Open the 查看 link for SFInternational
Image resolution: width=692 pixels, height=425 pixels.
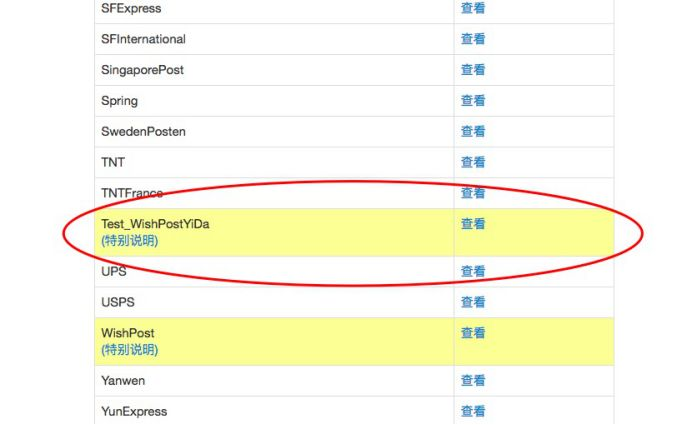pyautogui.click(x=473, y=39)
